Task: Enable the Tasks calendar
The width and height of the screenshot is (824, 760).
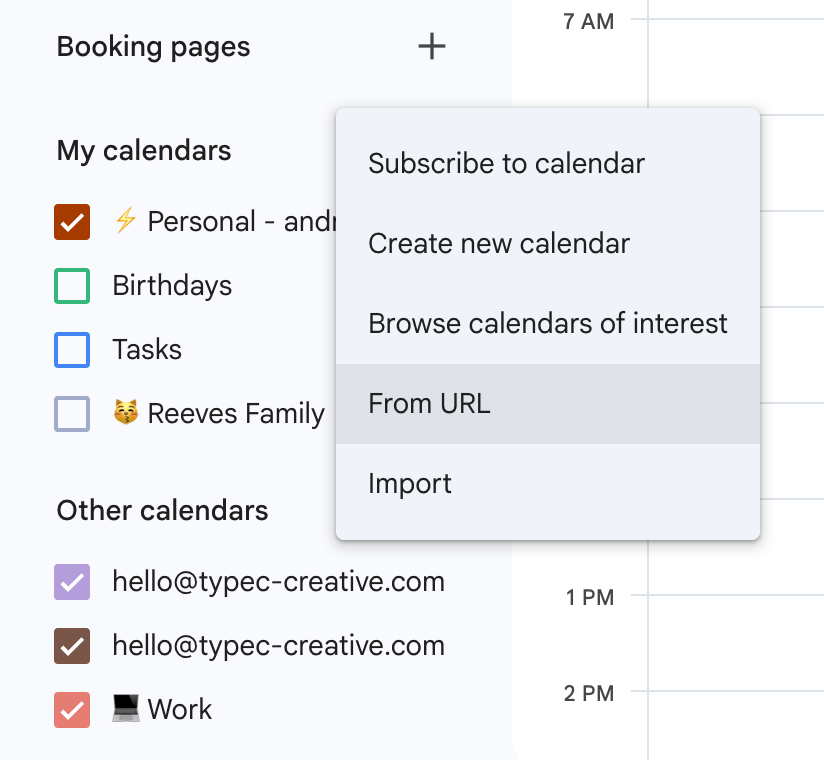Action: [71, 349]
